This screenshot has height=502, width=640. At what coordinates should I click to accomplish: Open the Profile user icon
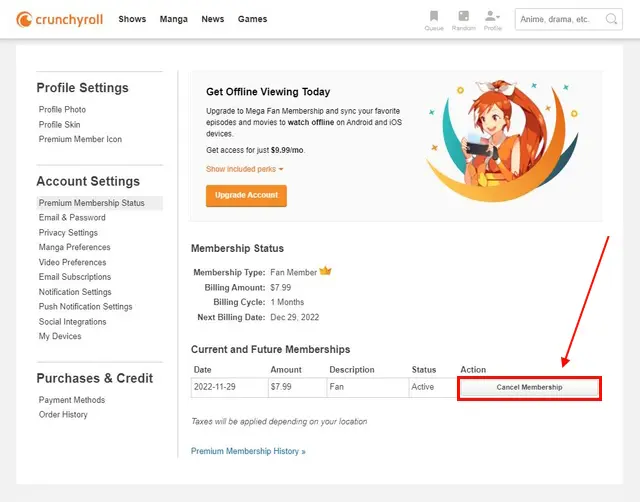coord(492,19)
